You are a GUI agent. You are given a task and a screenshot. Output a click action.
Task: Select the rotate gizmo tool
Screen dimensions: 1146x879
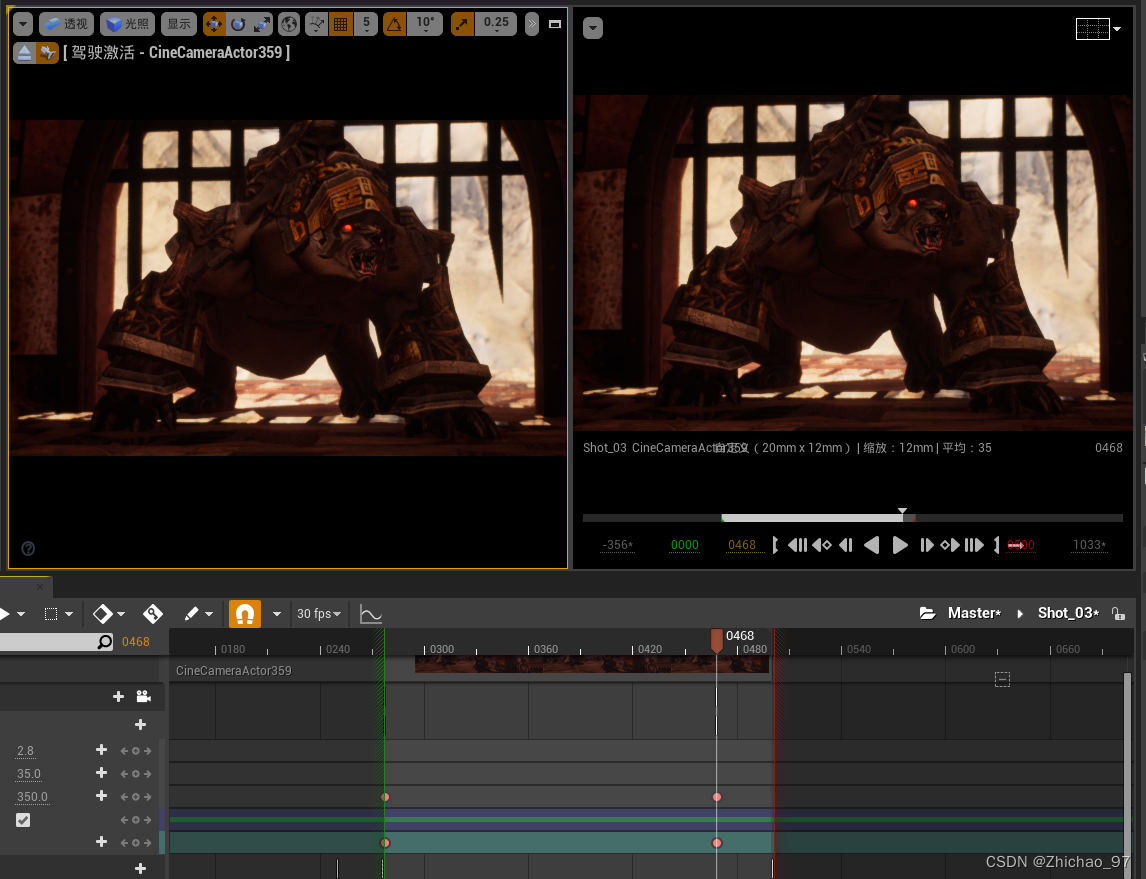238,24
